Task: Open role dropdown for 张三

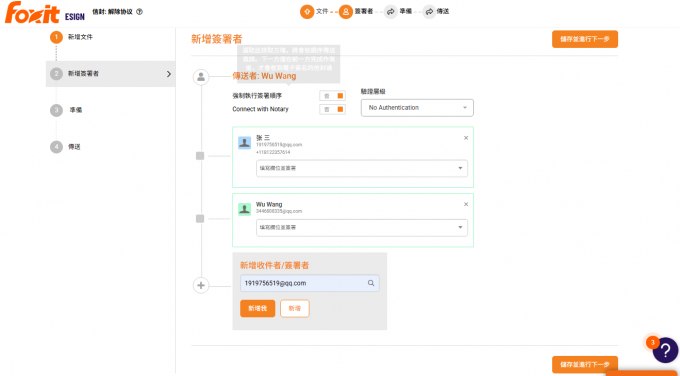Action: [362, 168]
